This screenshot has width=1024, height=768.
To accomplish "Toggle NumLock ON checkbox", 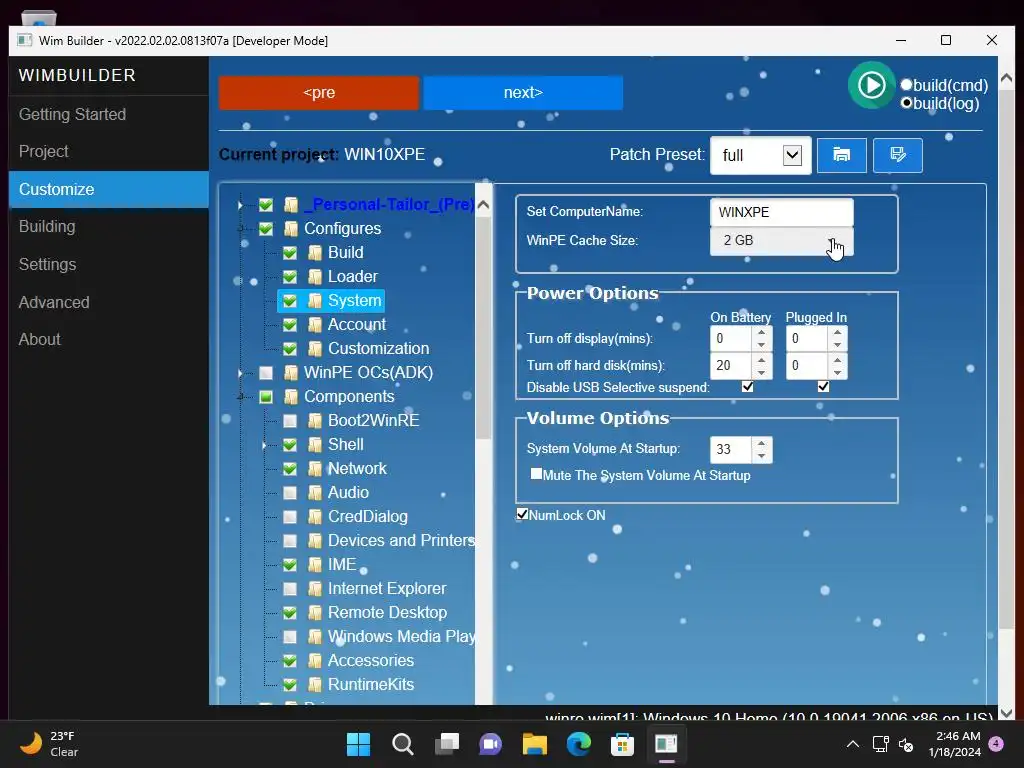I will coord(522,514).
